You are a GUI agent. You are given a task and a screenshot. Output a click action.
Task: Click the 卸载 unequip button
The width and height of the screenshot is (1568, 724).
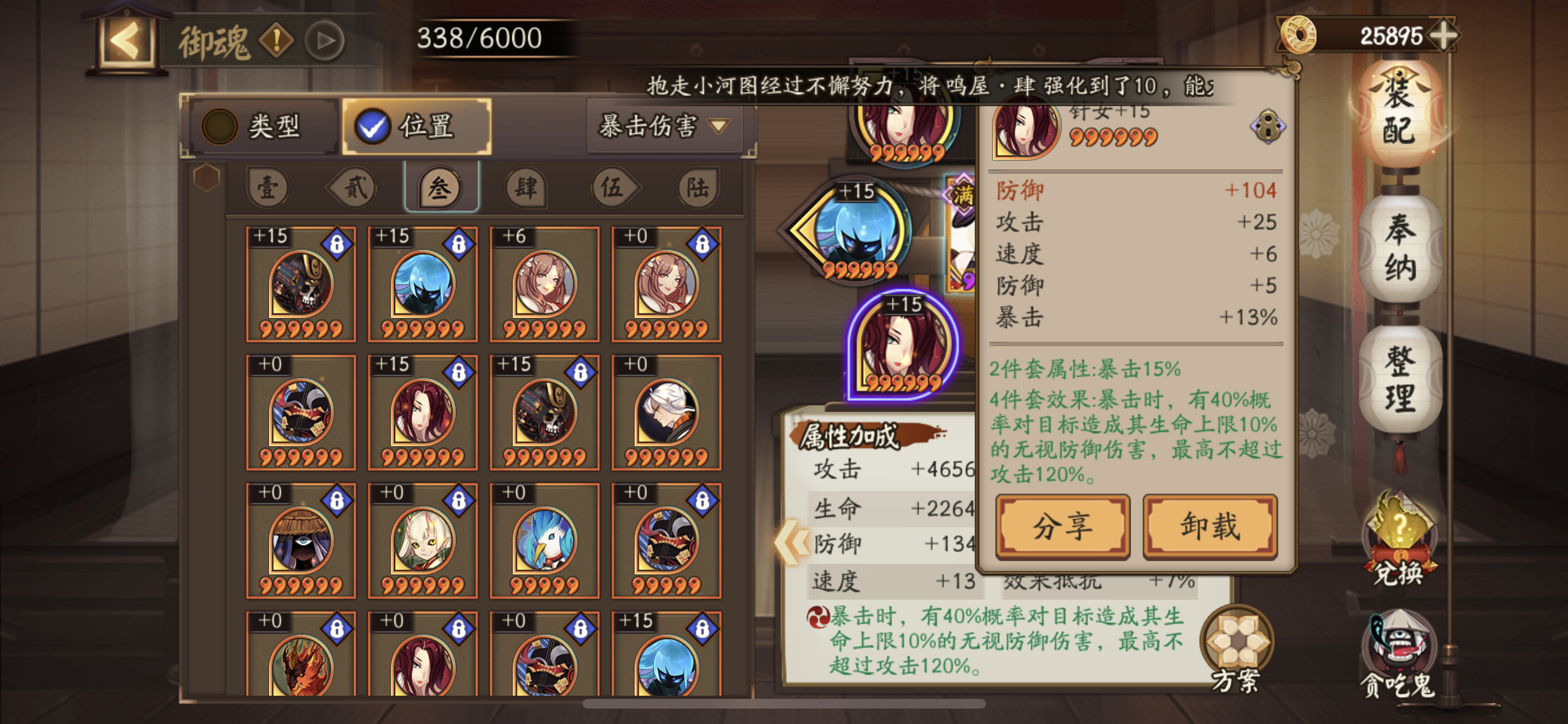(1209, 526)
